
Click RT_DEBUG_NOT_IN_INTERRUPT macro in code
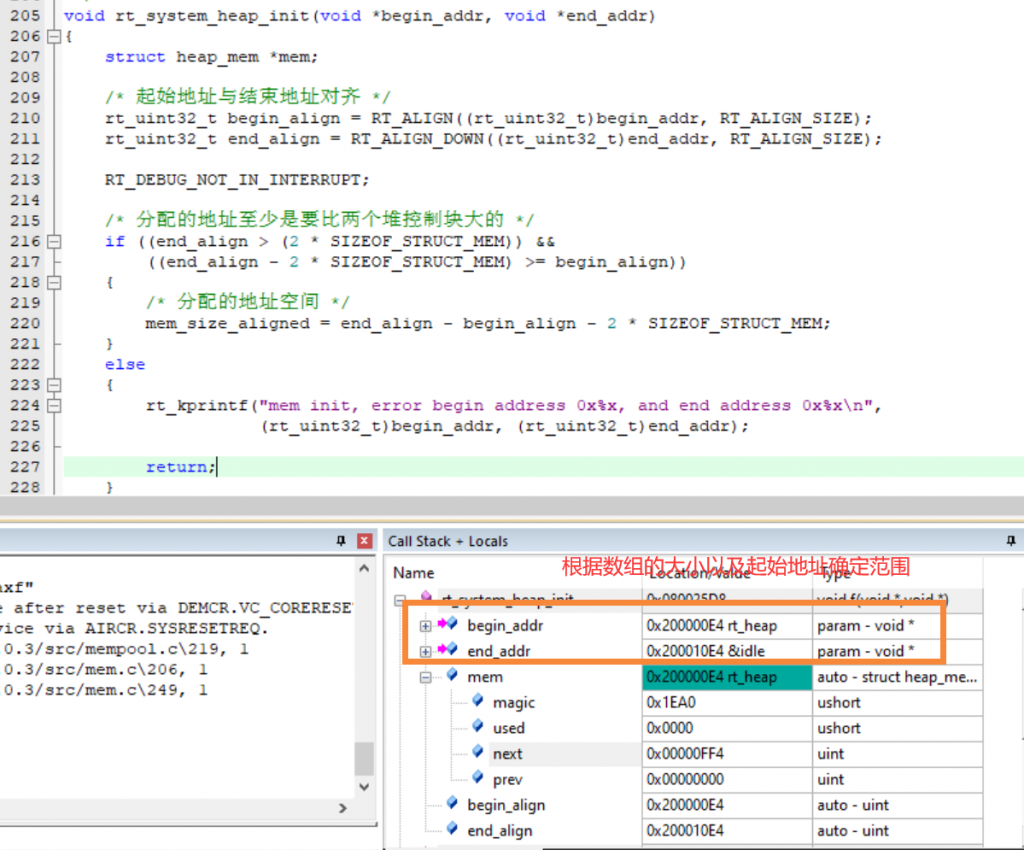(237, 180)
